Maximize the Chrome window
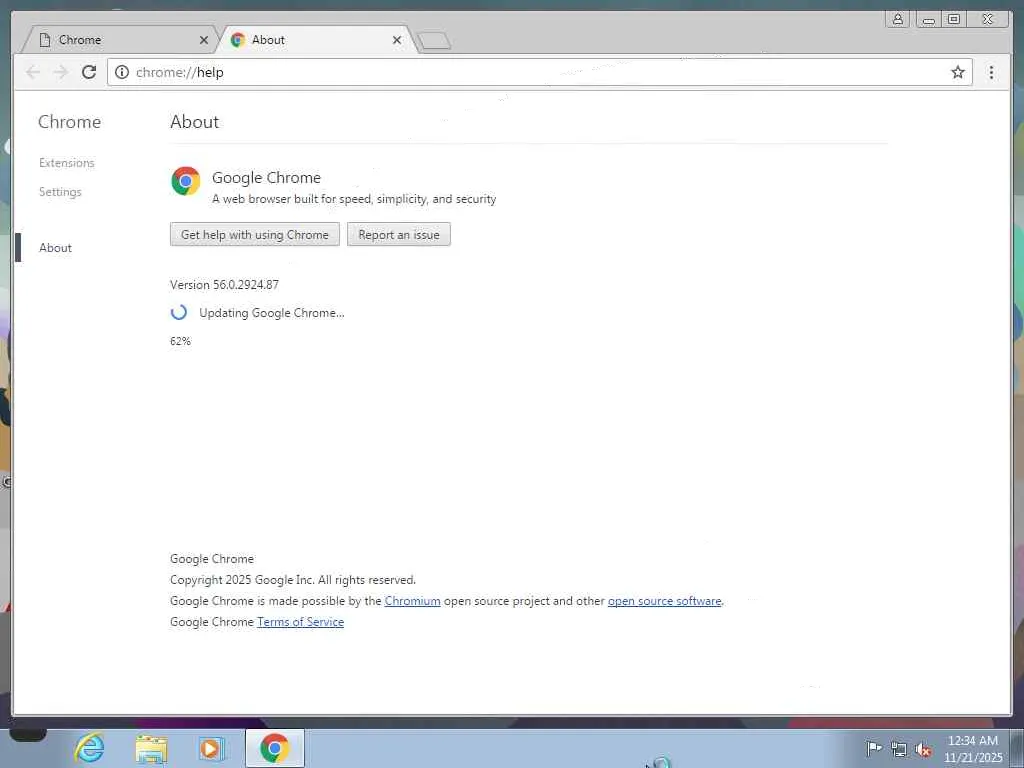The height and width of the screenshot is (768, 1024). pyautogui.click(x=953, y=19)
